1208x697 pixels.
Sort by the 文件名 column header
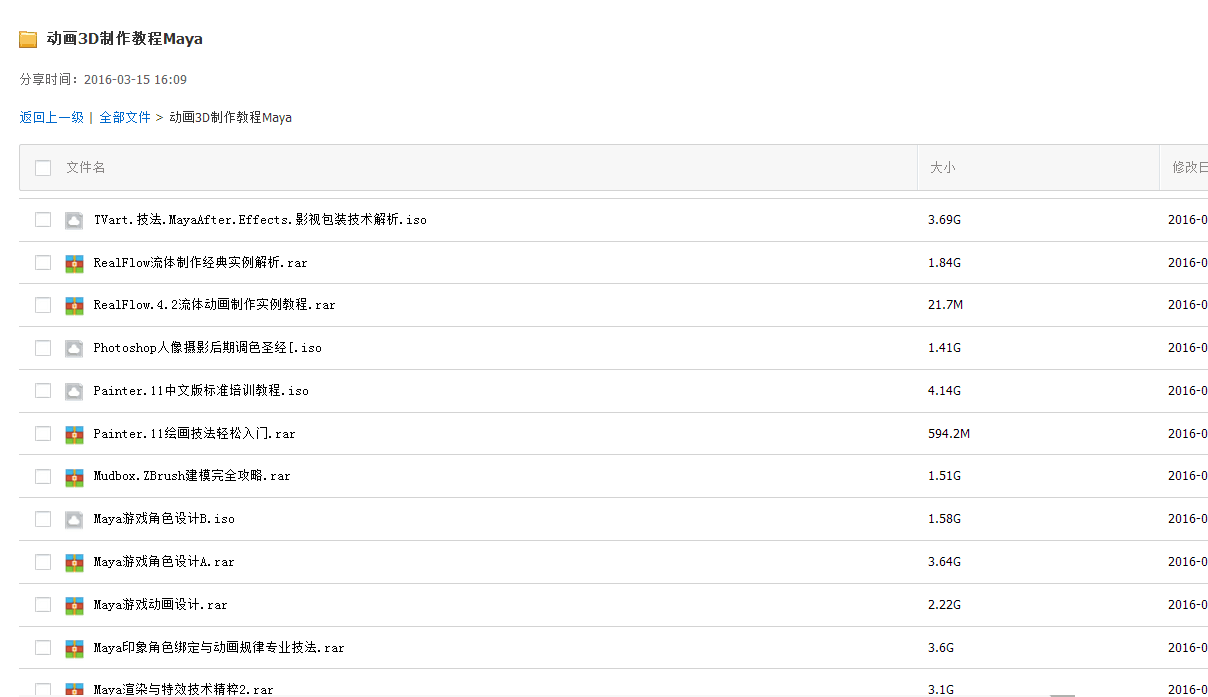tap(86, 168)
